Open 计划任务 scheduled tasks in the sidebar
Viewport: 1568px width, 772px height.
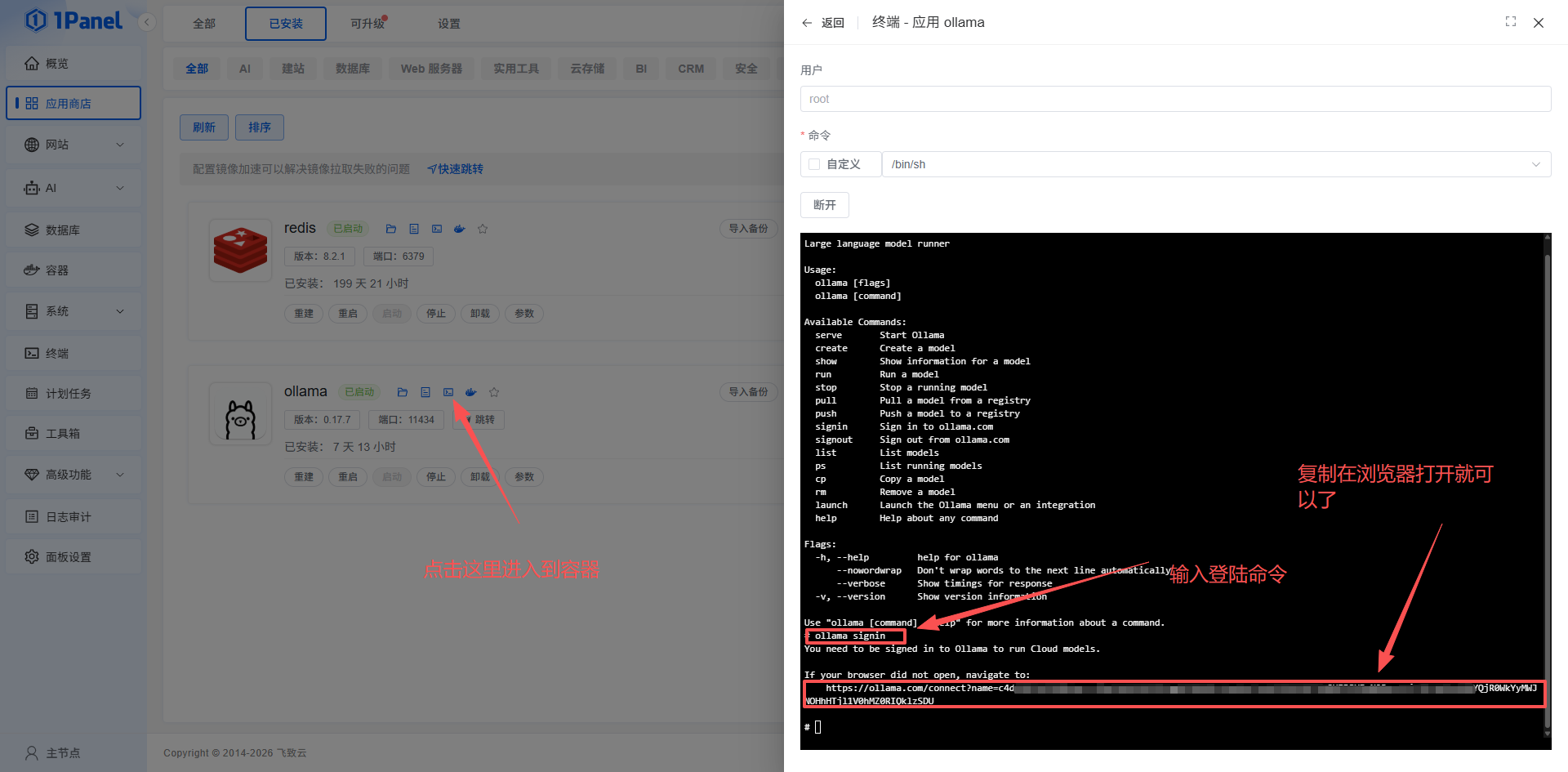73,393
